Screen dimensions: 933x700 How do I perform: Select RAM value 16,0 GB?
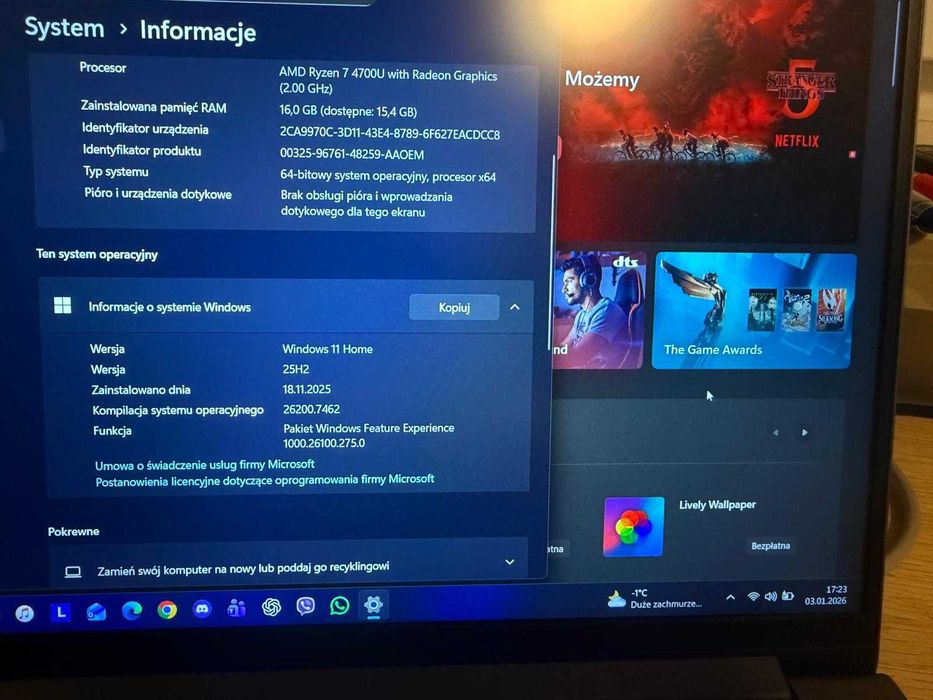tap(348, 111)
